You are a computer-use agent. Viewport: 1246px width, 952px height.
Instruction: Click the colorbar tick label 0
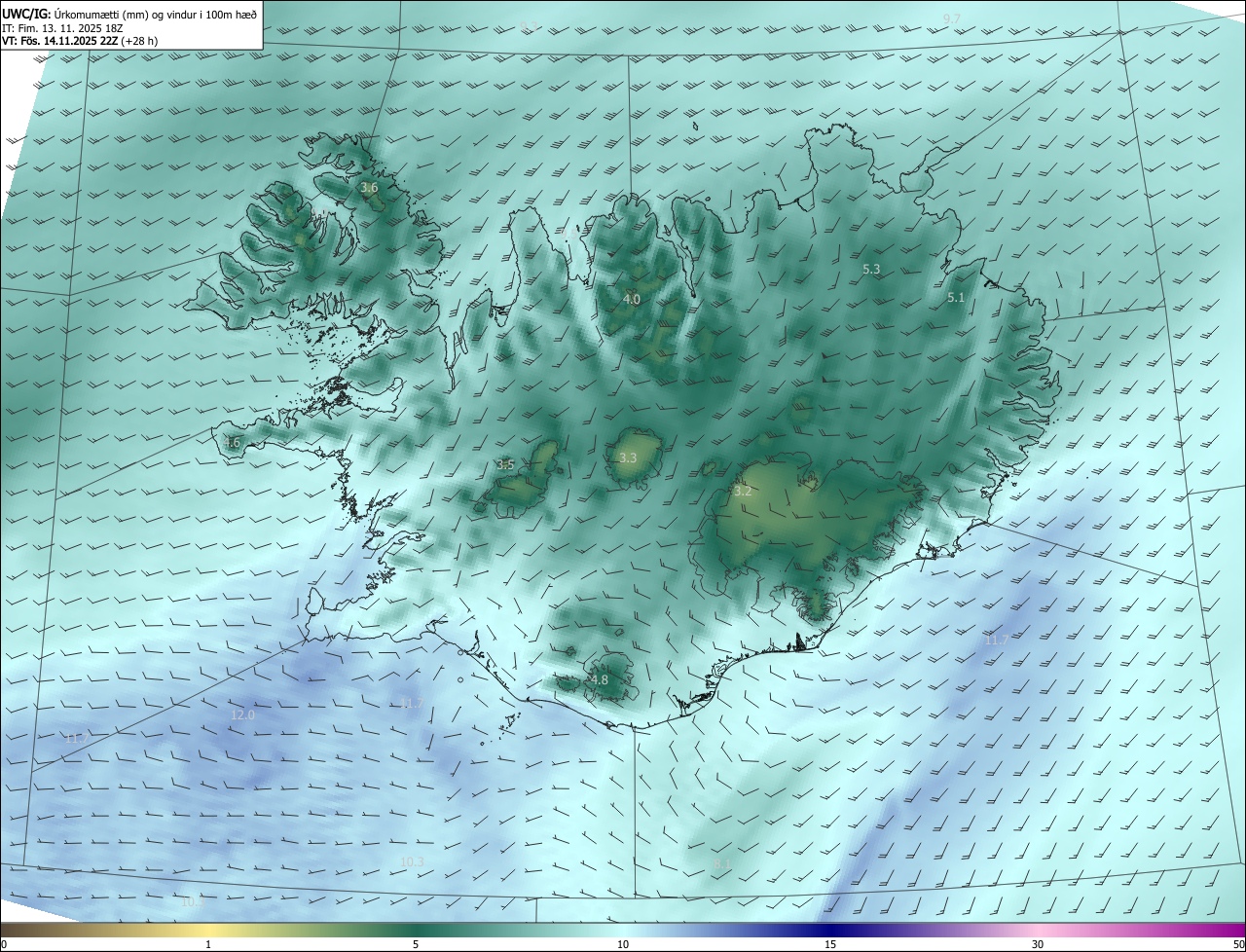point(3,945)
